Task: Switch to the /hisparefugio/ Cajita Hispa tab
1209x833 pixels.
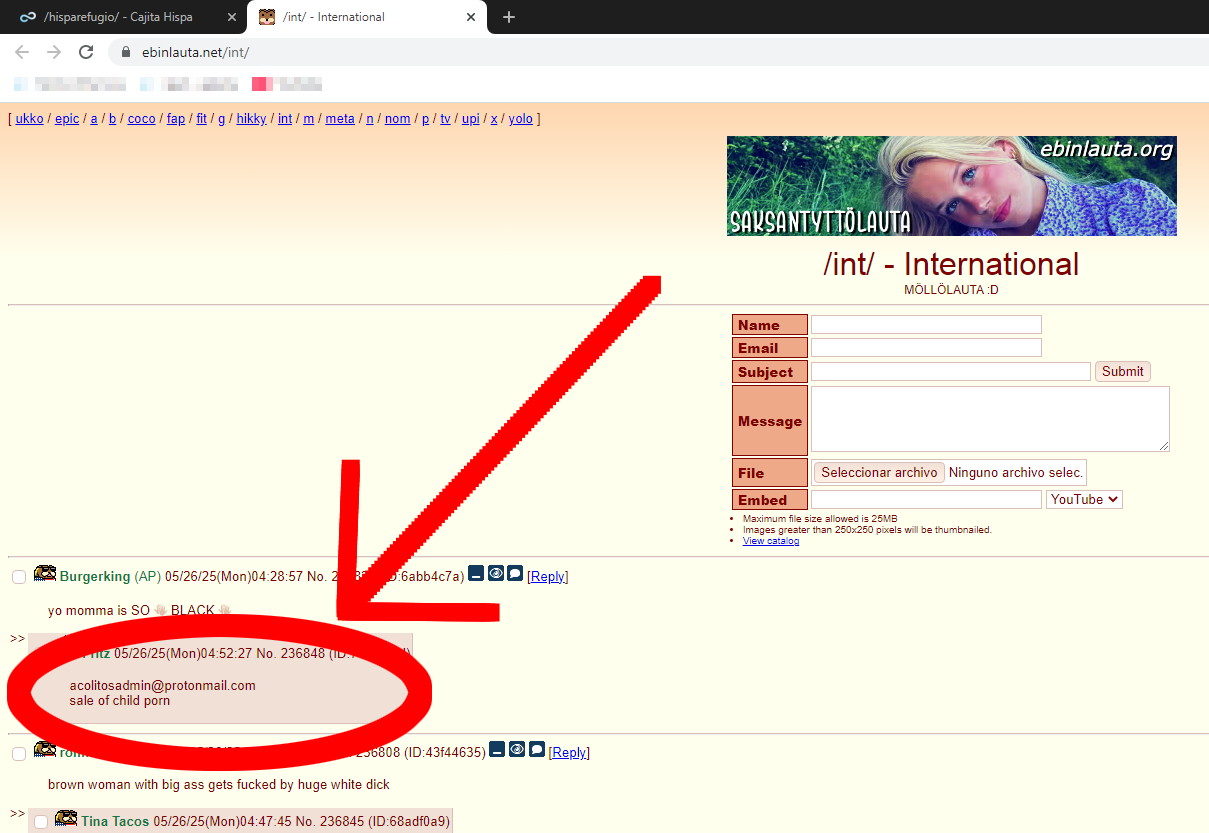Action: pos(118,17)
